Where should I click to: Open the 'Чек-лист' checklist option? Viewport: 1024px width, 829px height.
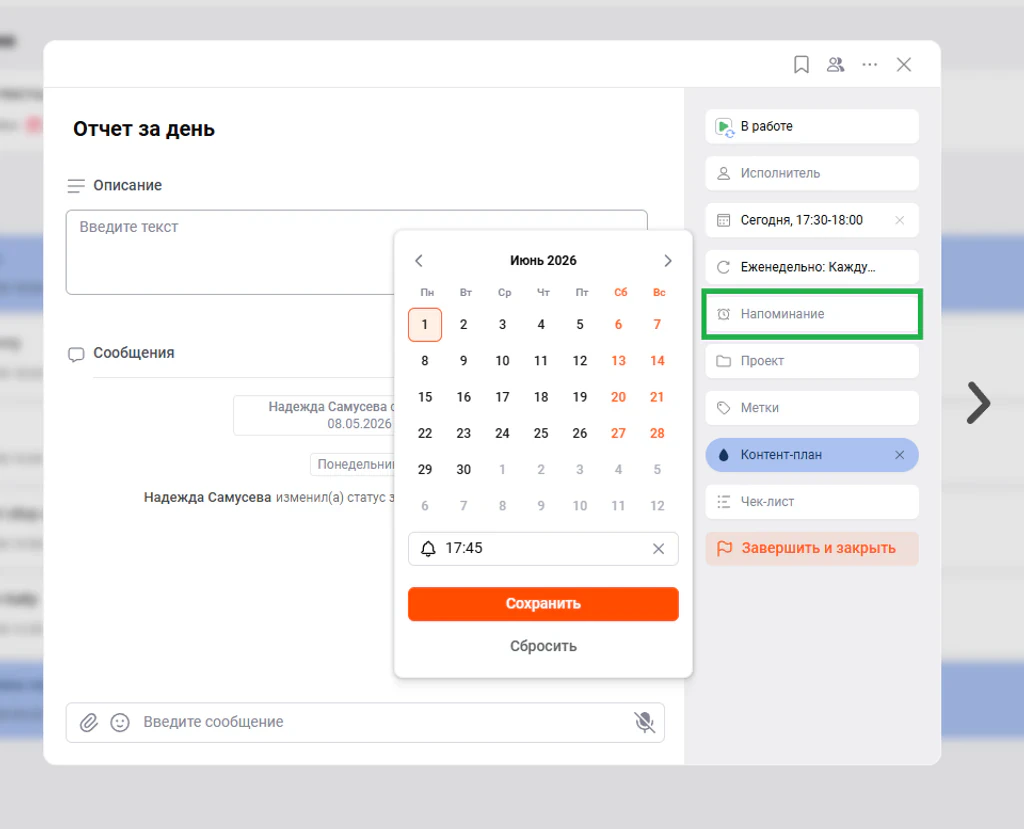pos(812,502)
